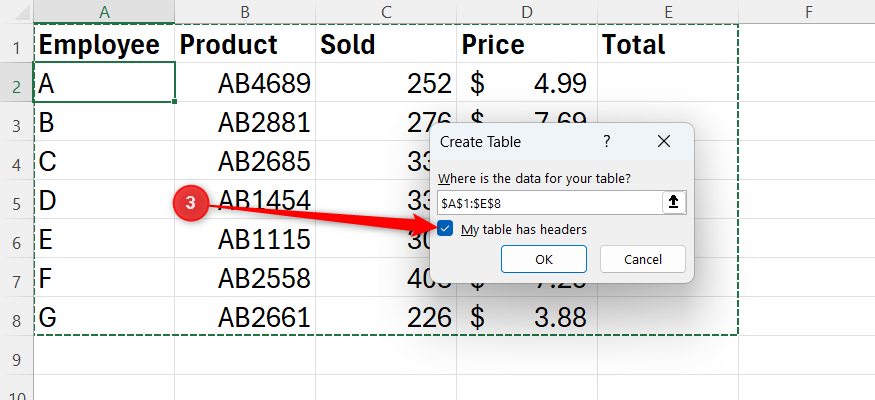Select the Price value 3.88
This screenshot has width=875, height=400.
point(527,317)
